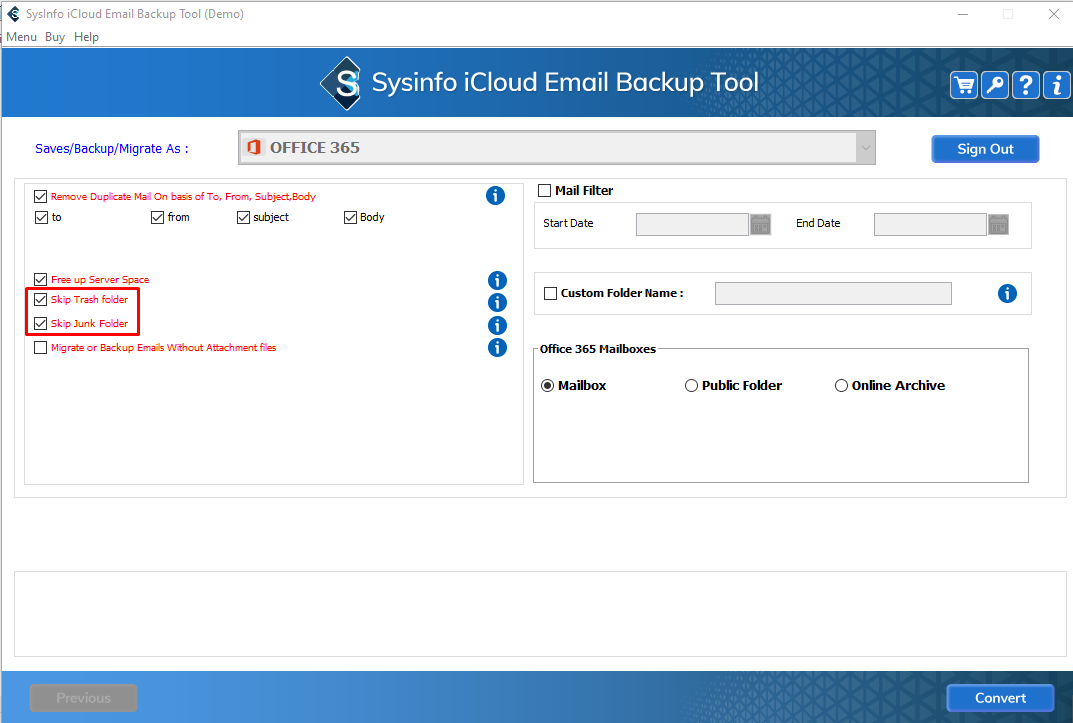This screenshot has height=723, width=1073.
Task: Click the shopping cart buy icon
Action: pyautogui.click(x=964, y=85)
